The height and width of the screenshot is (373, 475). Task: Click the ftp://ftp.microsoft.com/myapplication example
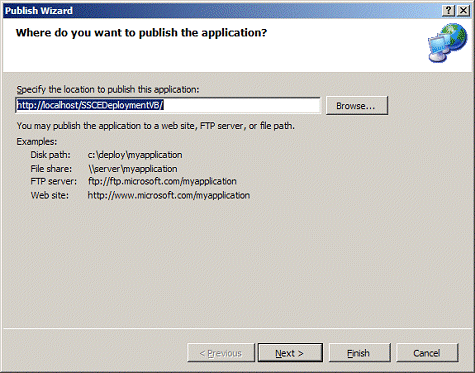tap(162, 182)
